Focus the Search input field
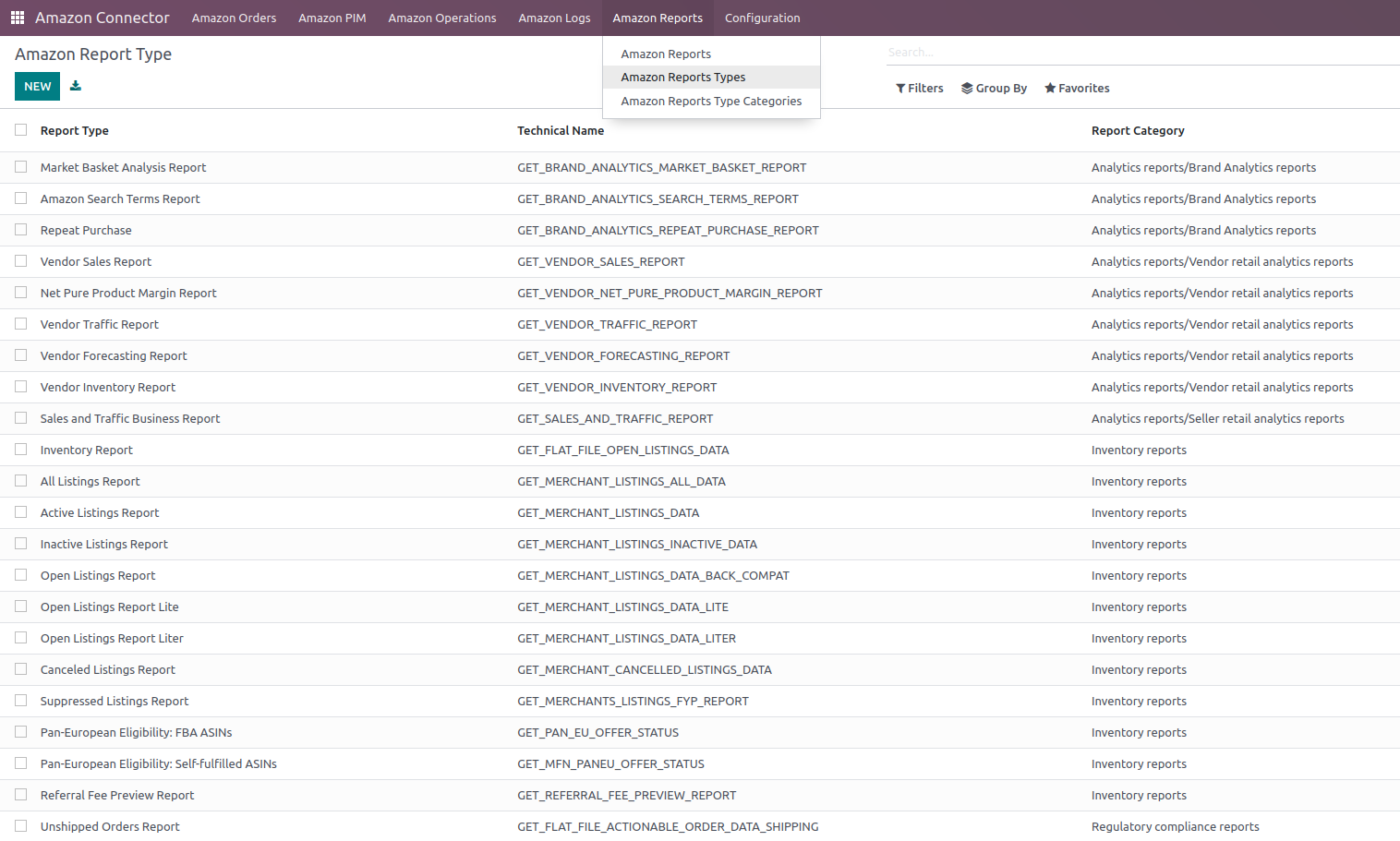 click(x=1141, y=53)
